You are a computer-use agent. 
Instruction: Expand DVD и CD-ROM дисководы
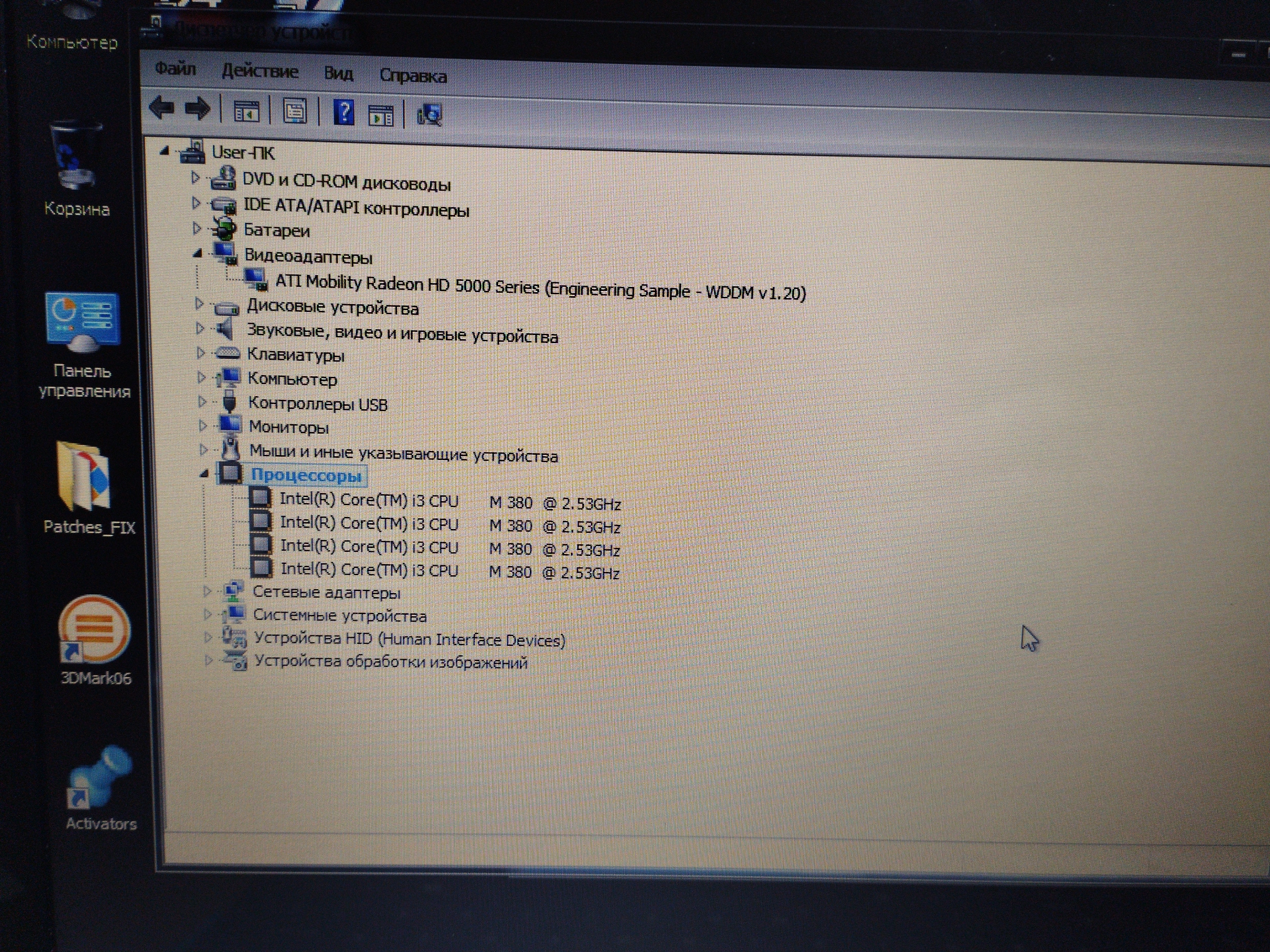[x=195, y=177]
